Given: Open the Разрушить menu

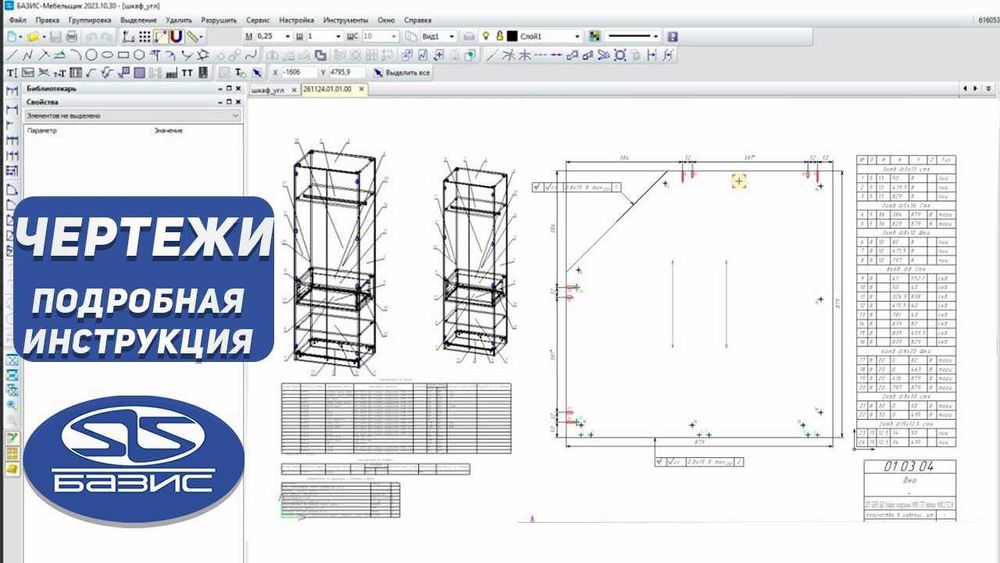Looking at the screenshot, I should [219, 20].
